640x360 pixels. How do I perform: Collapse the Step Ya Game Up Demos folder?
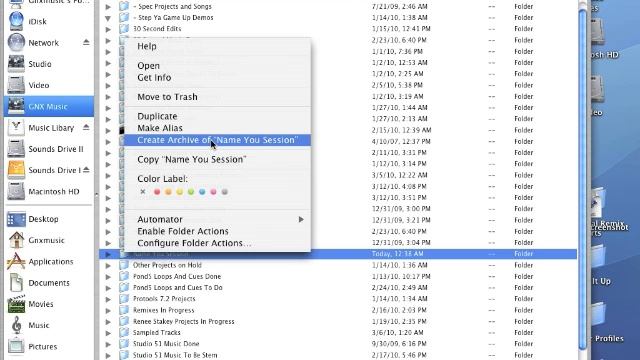pyautogui.click(x=108, y=18)
